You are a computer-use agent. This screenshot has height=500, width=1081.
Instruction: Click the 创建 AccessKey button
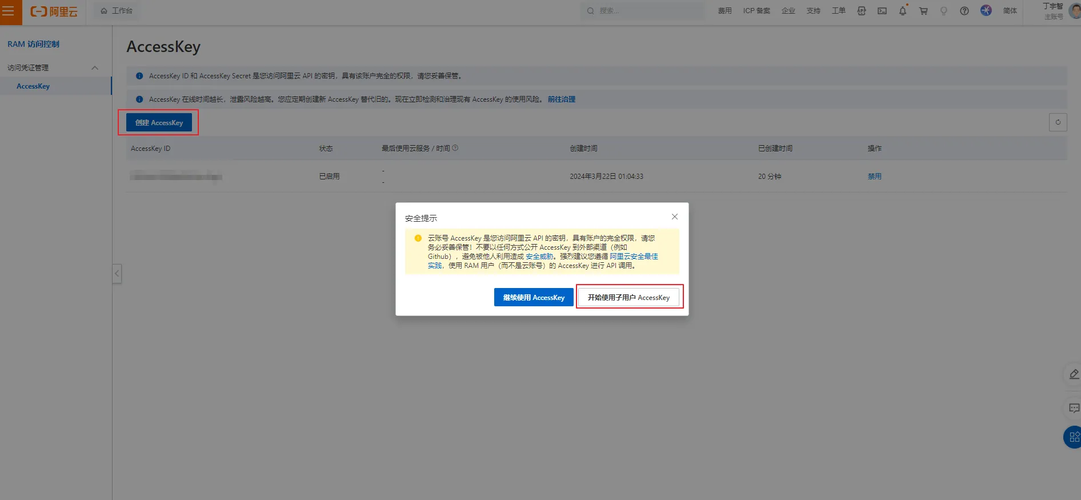point(159,123)
